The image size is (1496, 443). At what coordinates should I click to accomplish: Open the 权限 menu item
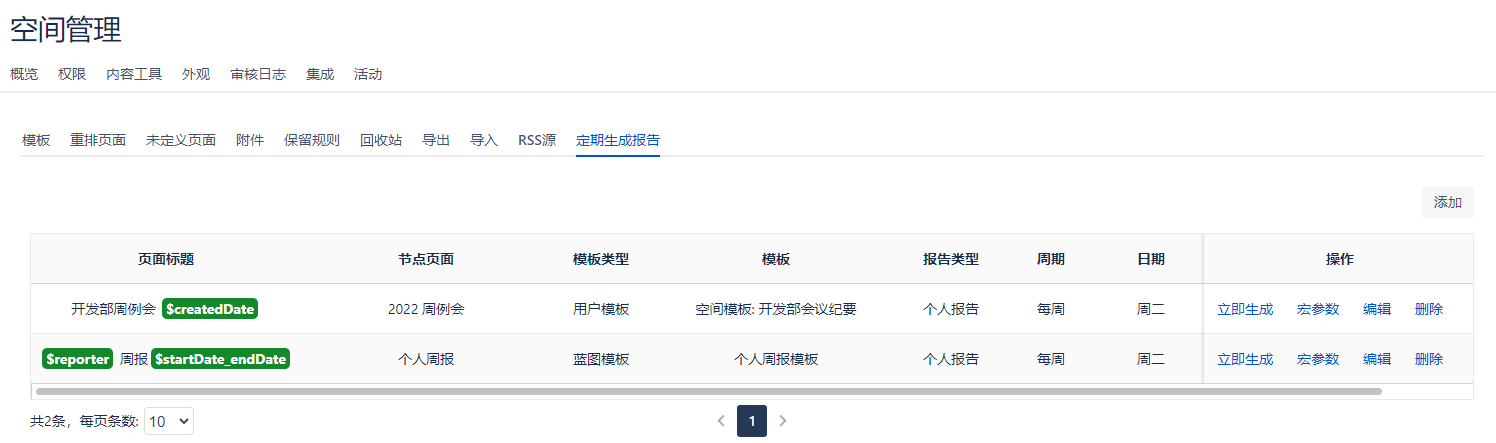[x=72, y=74]
